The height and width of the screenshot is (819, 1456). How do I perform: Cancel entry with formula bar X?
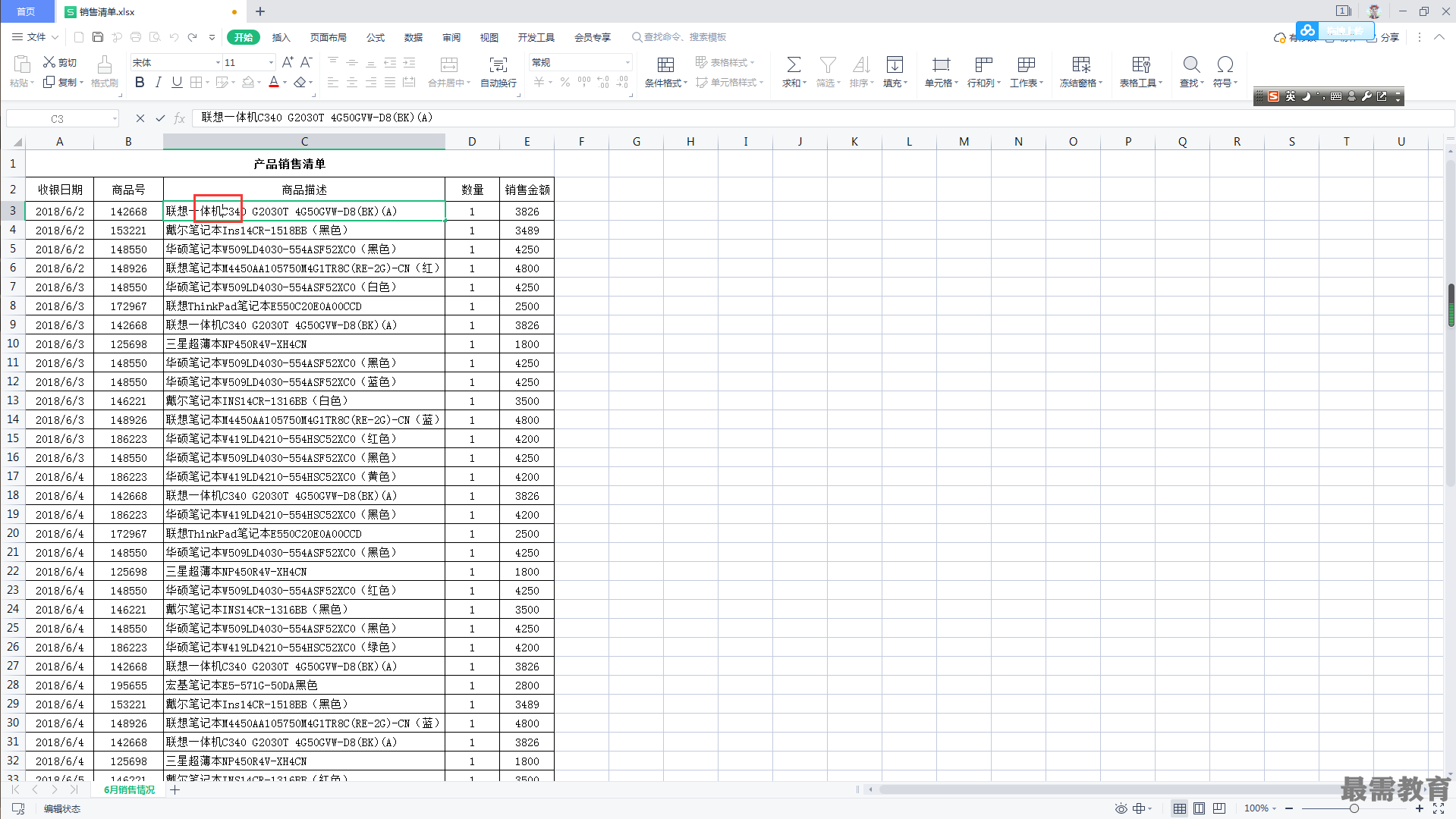coord(140,118)
